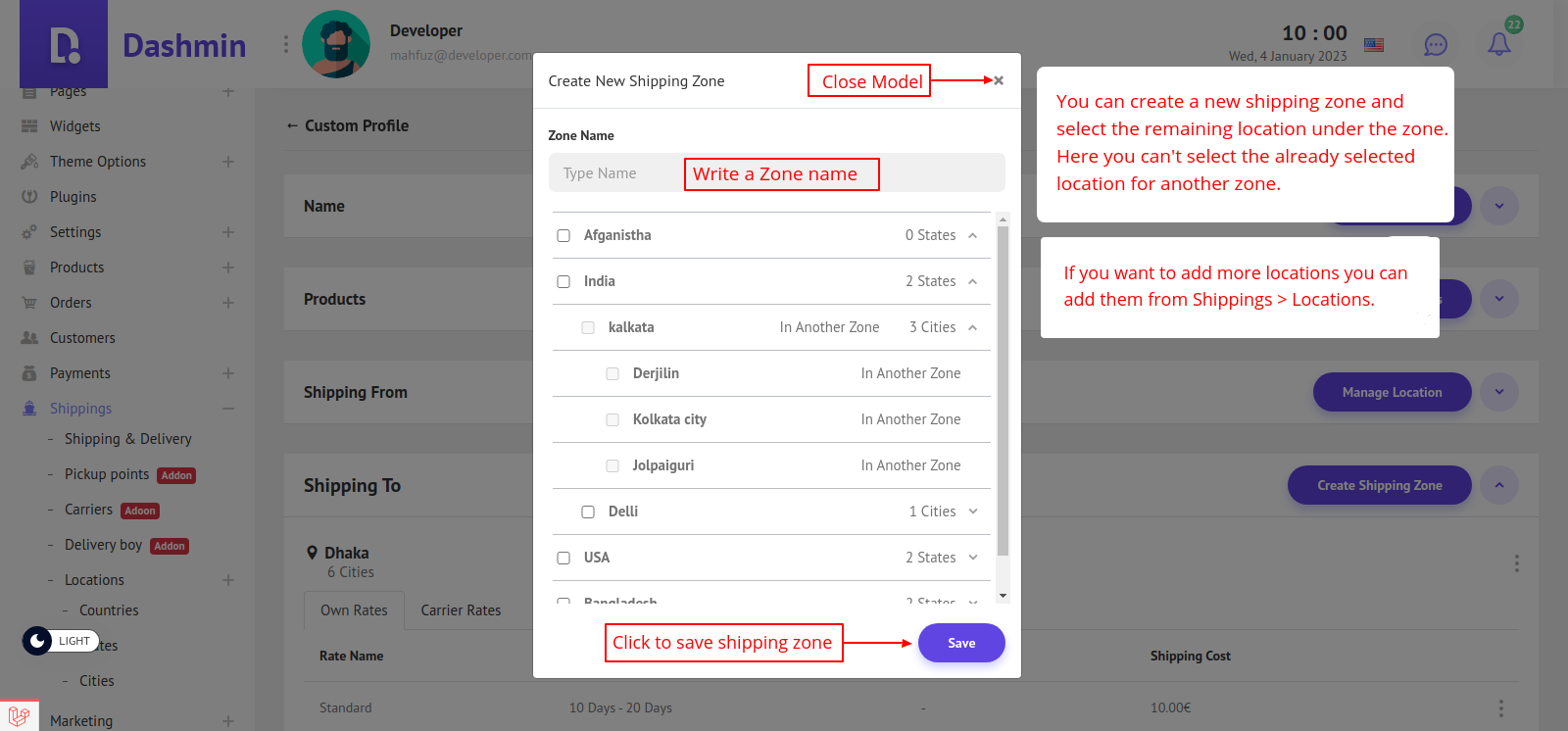Open the chat messages icon
The width and height of the screenshot is (1568, 731).
tap(1436, 45)
